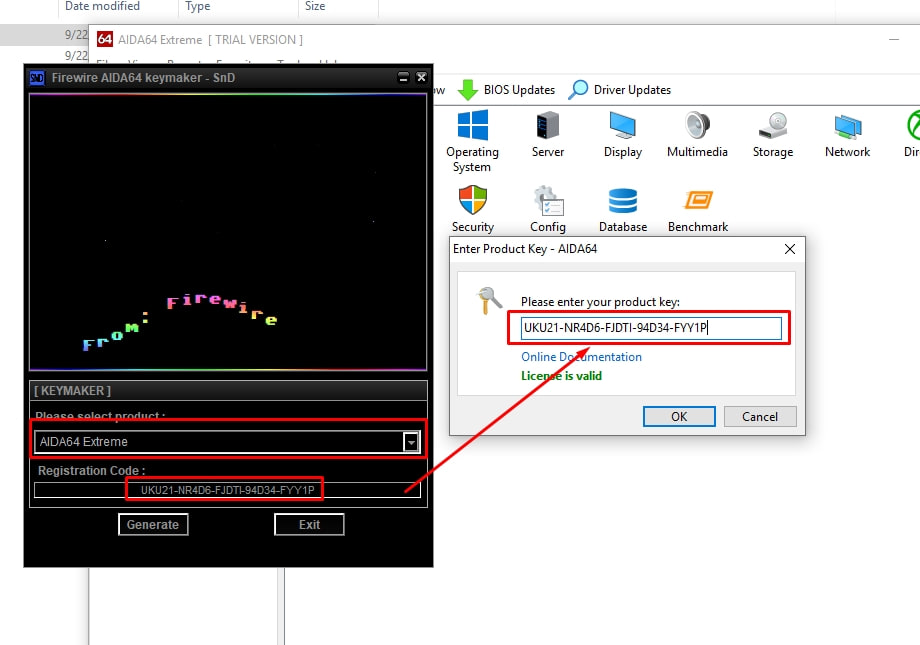This screenshot has width=920, height=645.
Task: Click the SnD icon in keymaker title bar
Action: [37, 77]
